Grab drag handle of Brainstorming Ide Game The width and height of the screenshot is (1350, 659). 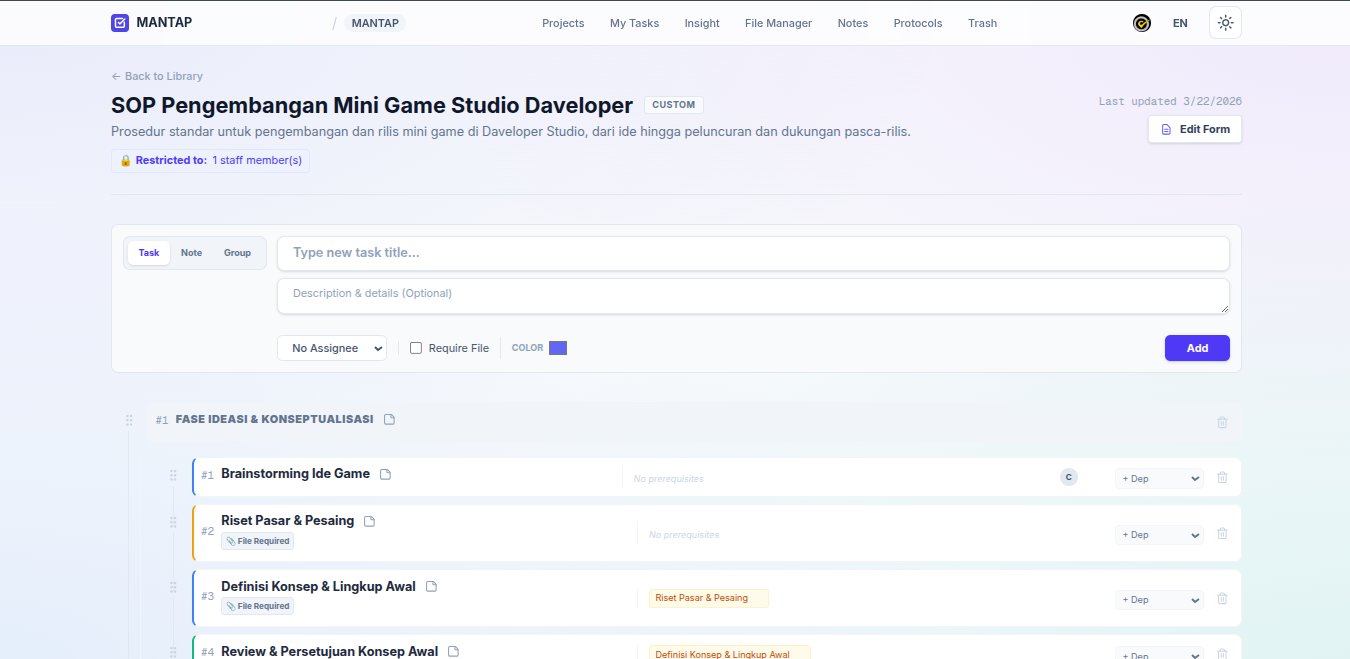click(173, 475)
